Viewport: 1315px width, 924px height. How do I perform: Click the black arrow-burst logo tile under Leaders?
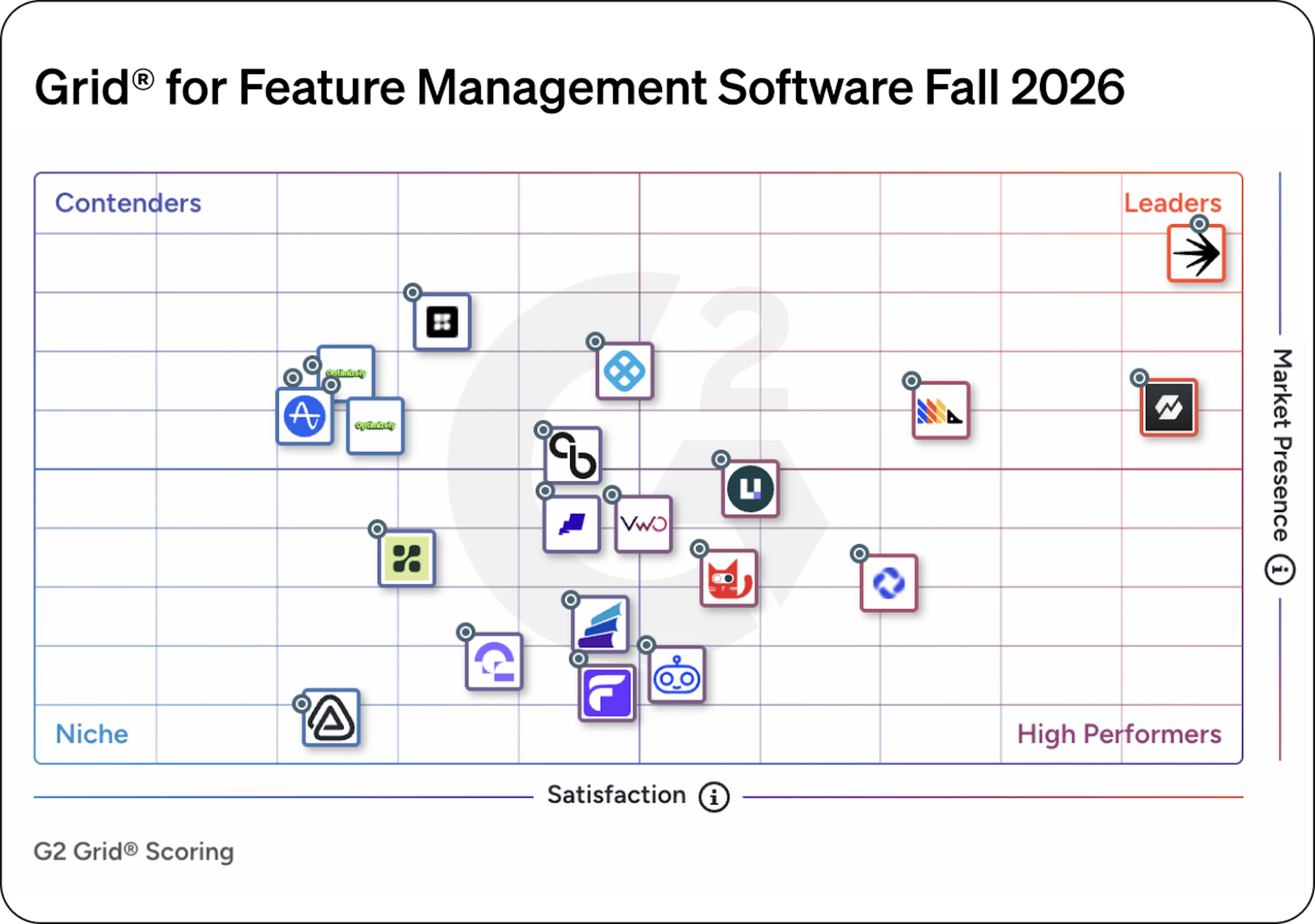tap(1197, 253)
